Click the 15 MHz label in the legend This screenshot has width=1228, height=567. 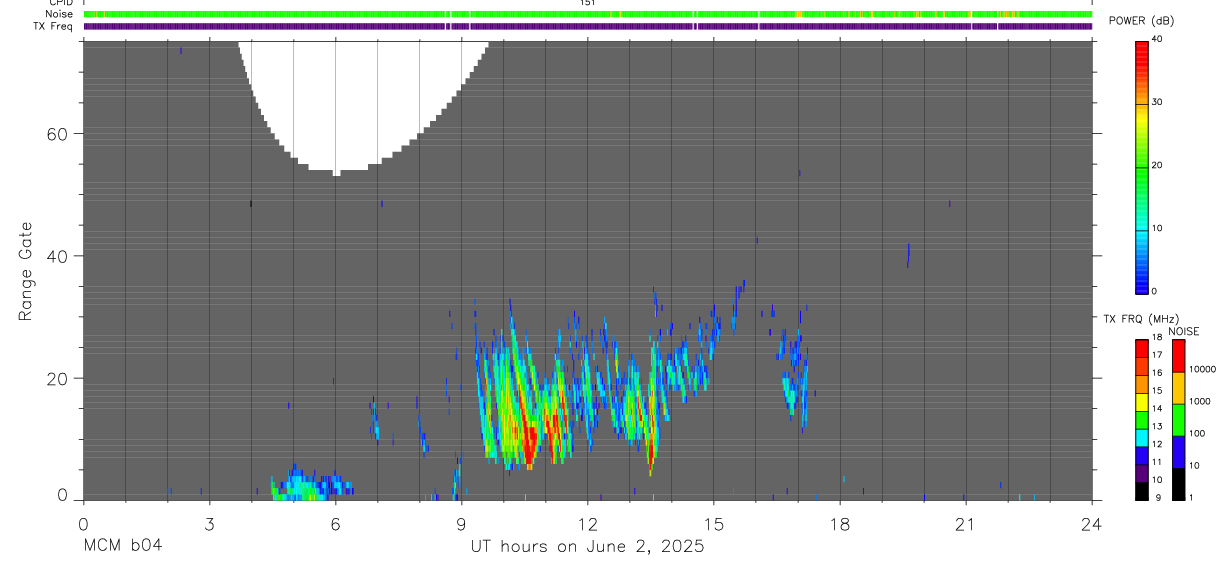(1157, 390)
